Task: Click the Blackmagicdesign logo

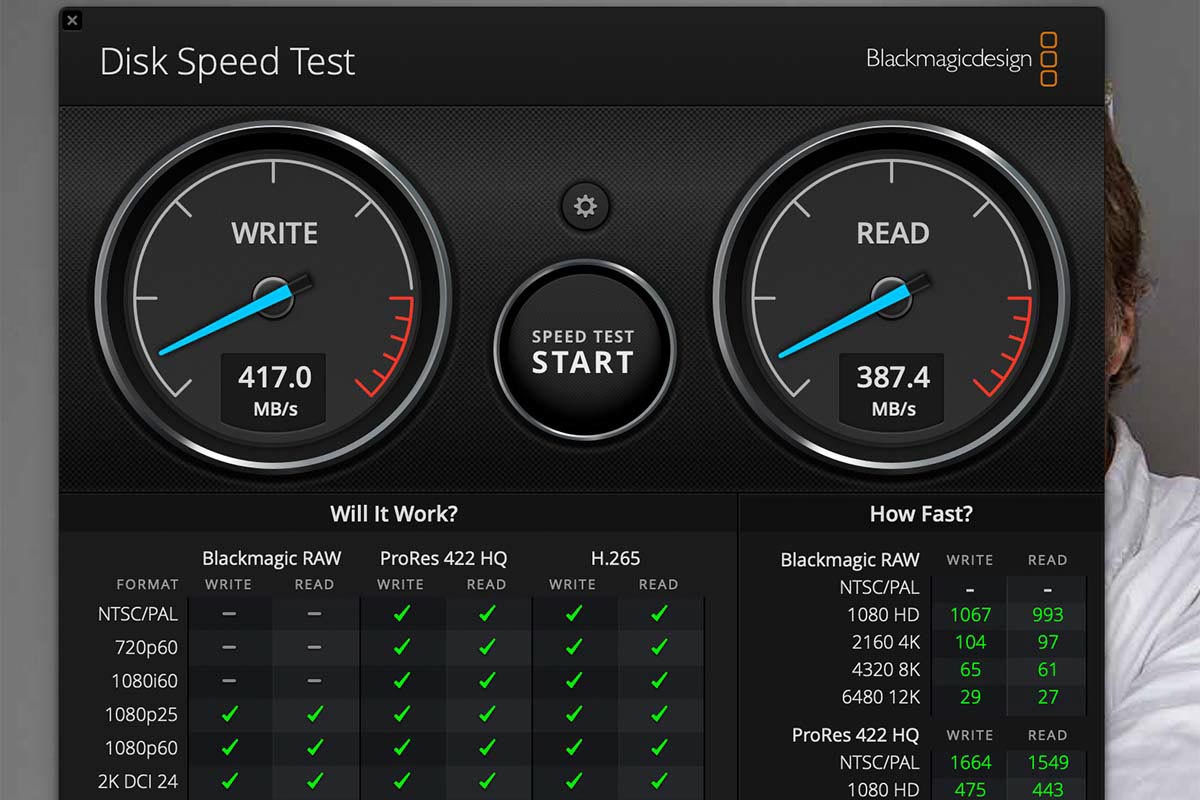Action: [x=960, y=59]
